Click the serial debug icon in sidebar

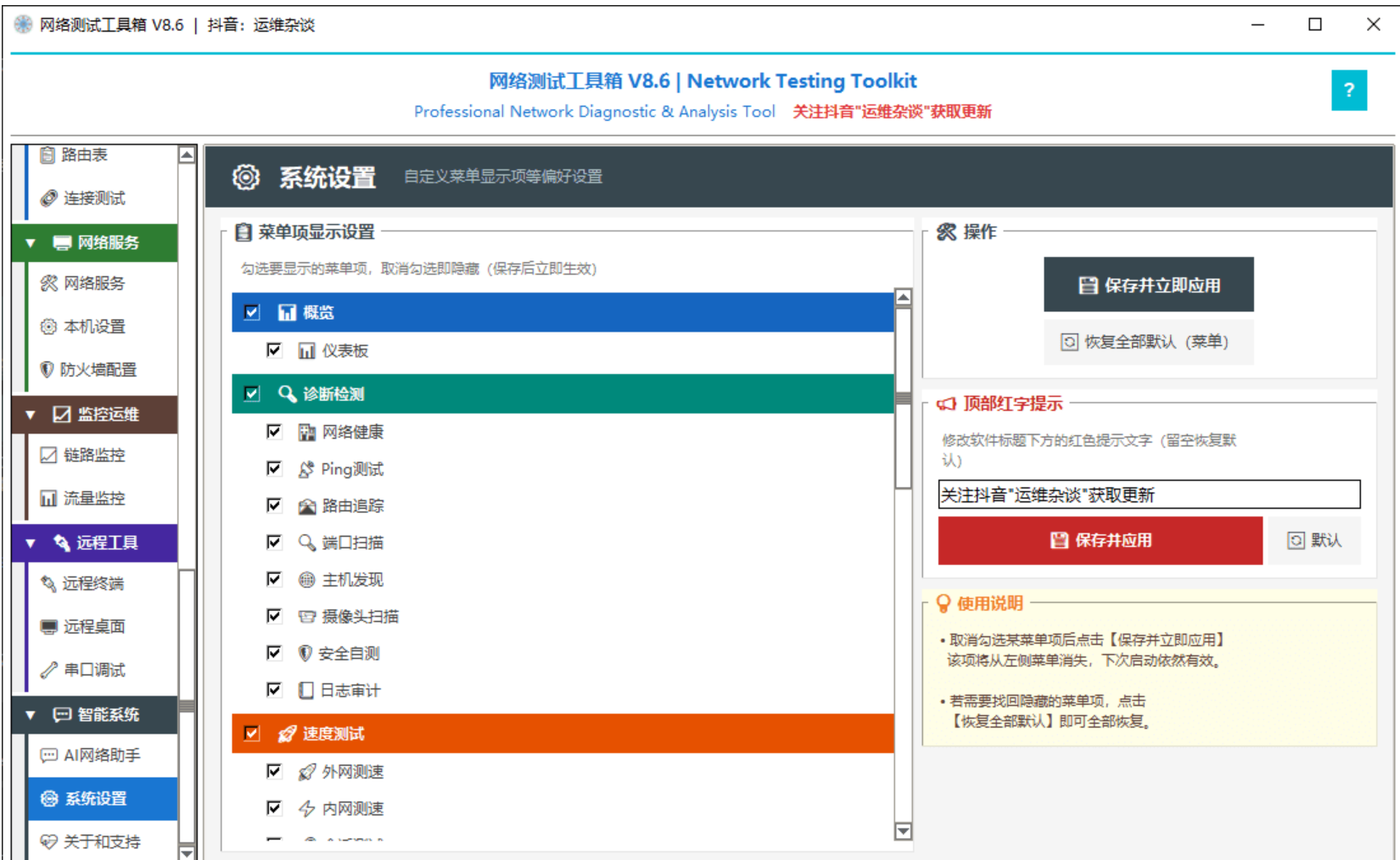49,670
